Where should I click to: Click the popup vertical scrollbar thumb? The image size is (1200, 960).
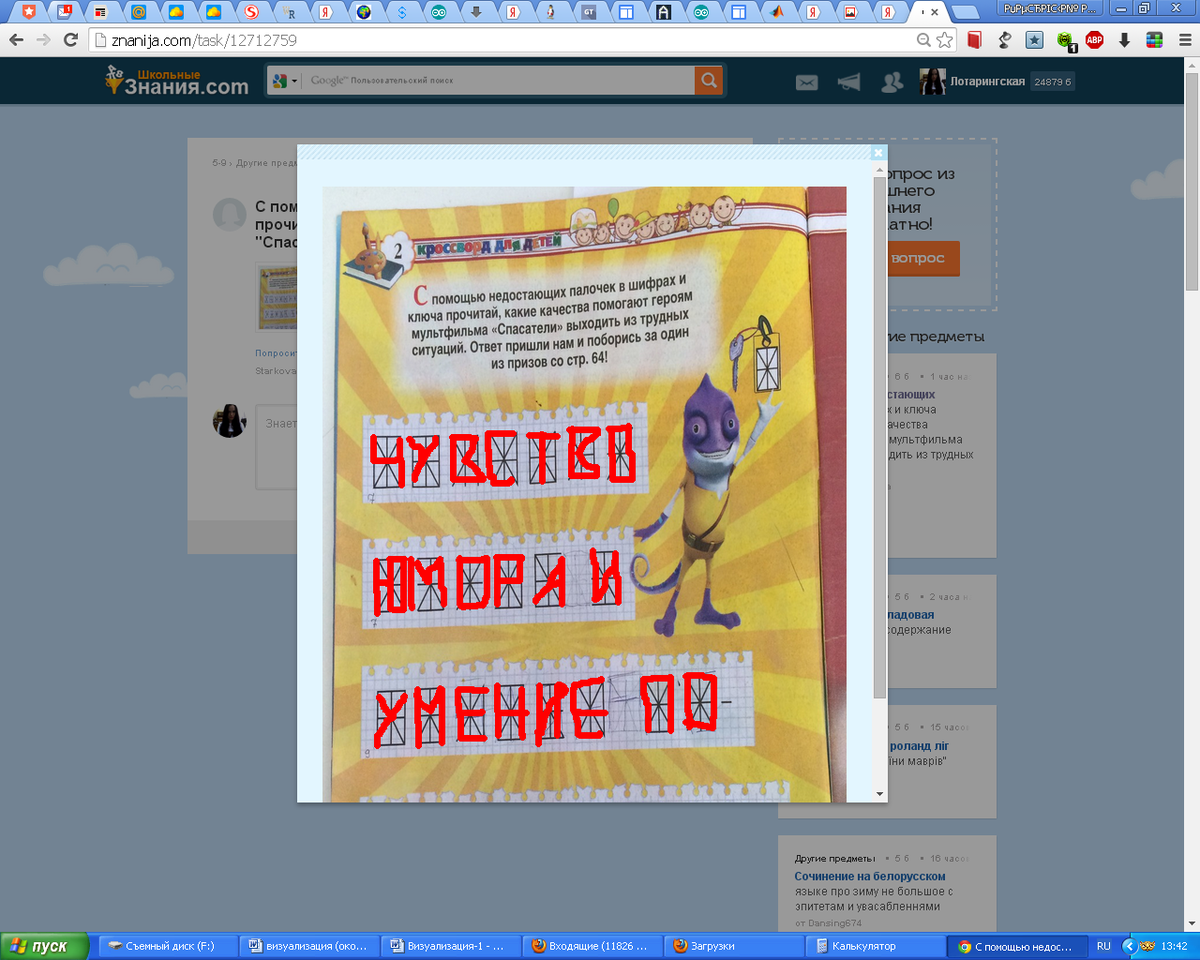tap(880, 438)
